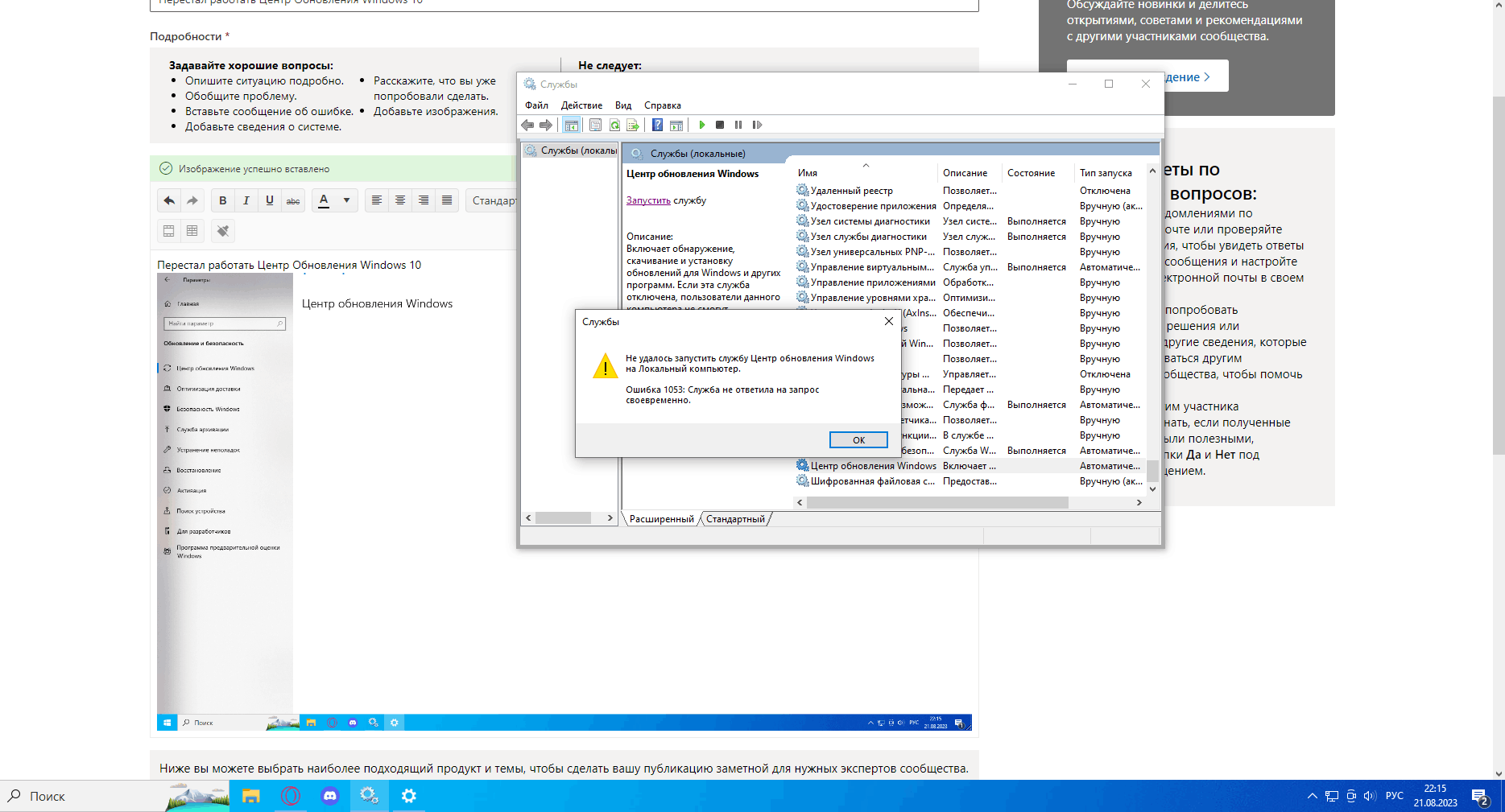Open the Файл menu in Services
1505x812 pixels.
click(536, 105)
